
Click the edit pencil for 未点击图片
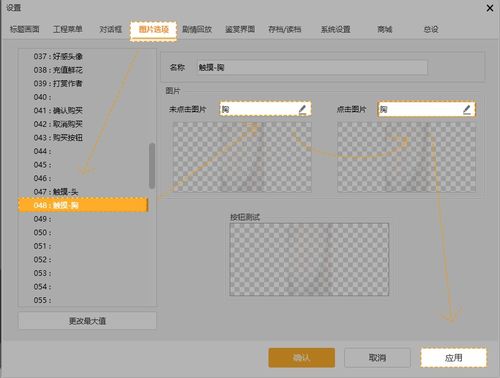tap(302, 109)
